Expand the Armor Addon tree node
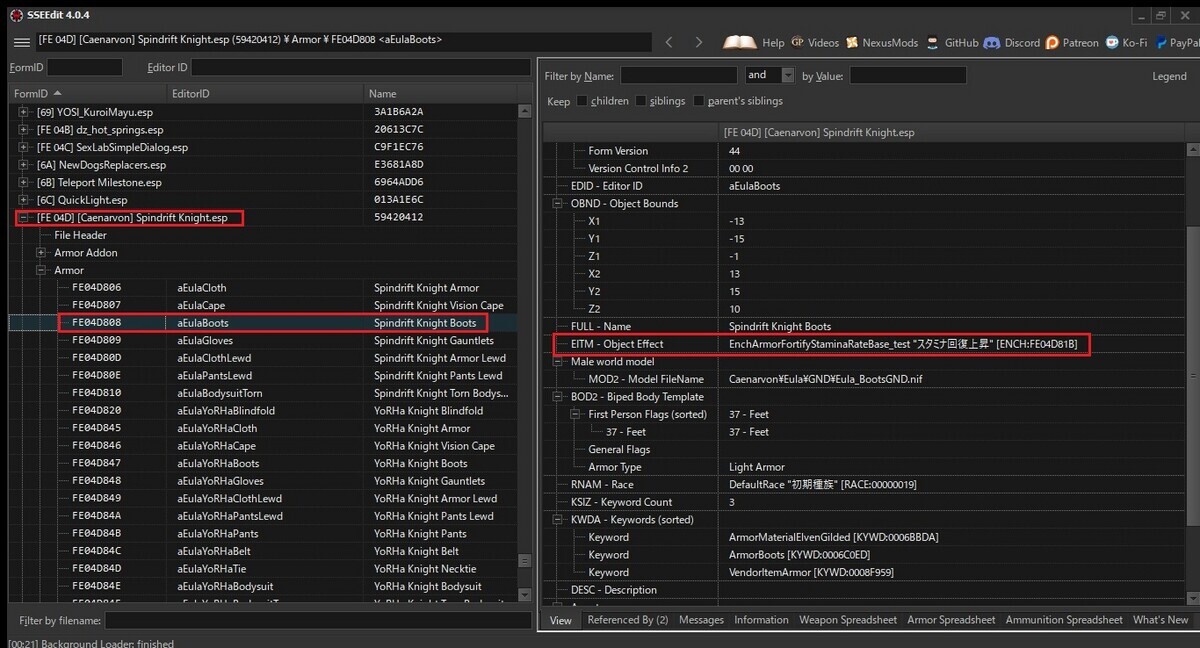This screenshot has height=648, width=1200. tap(41, 253)
